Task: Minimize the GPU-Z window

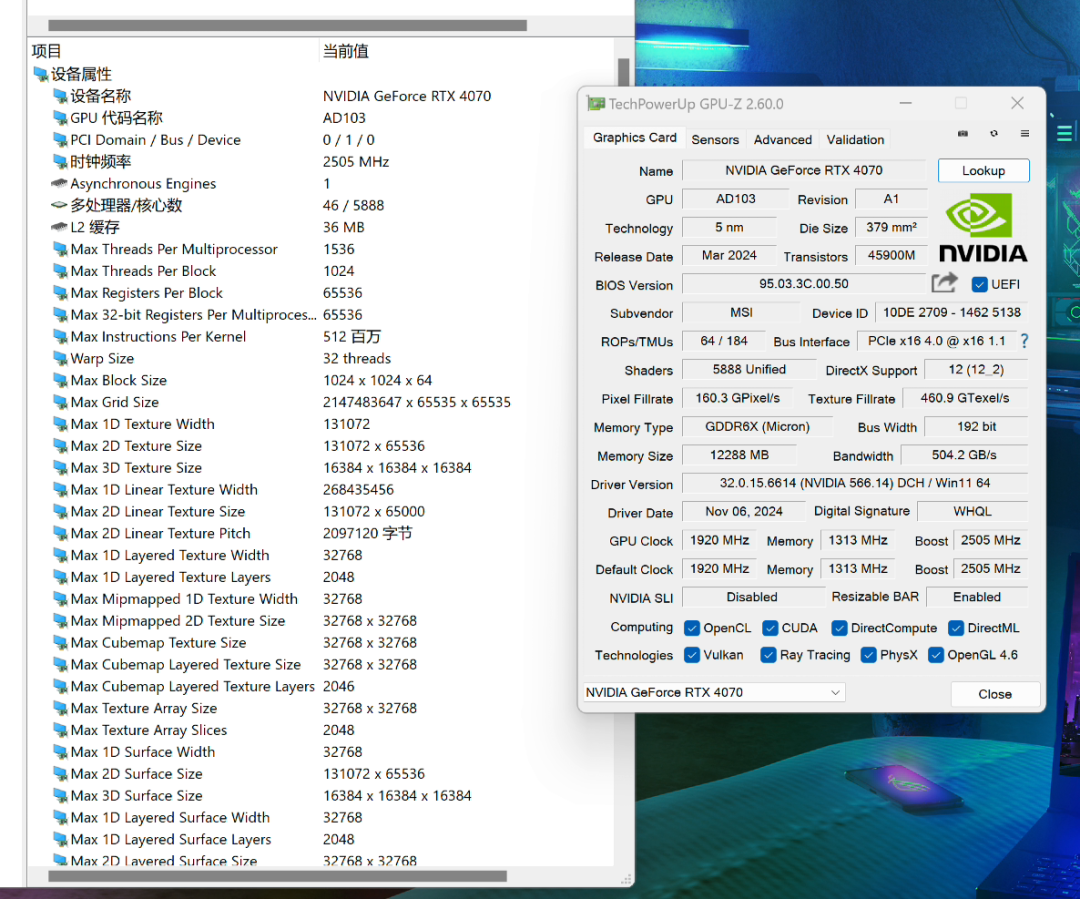Action: tap(906, 103)
